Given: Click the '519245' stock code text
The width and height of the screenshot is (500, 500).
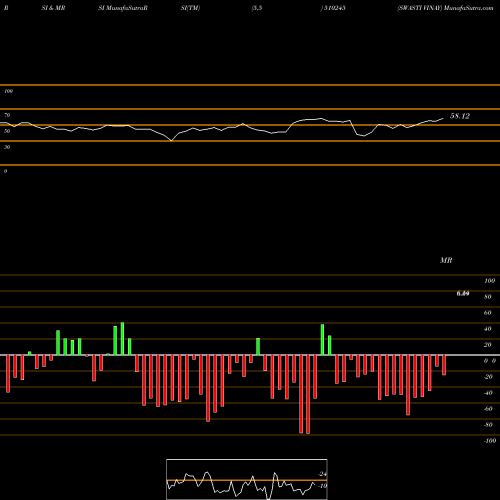Looking at the screenshot, I should 335,8.
